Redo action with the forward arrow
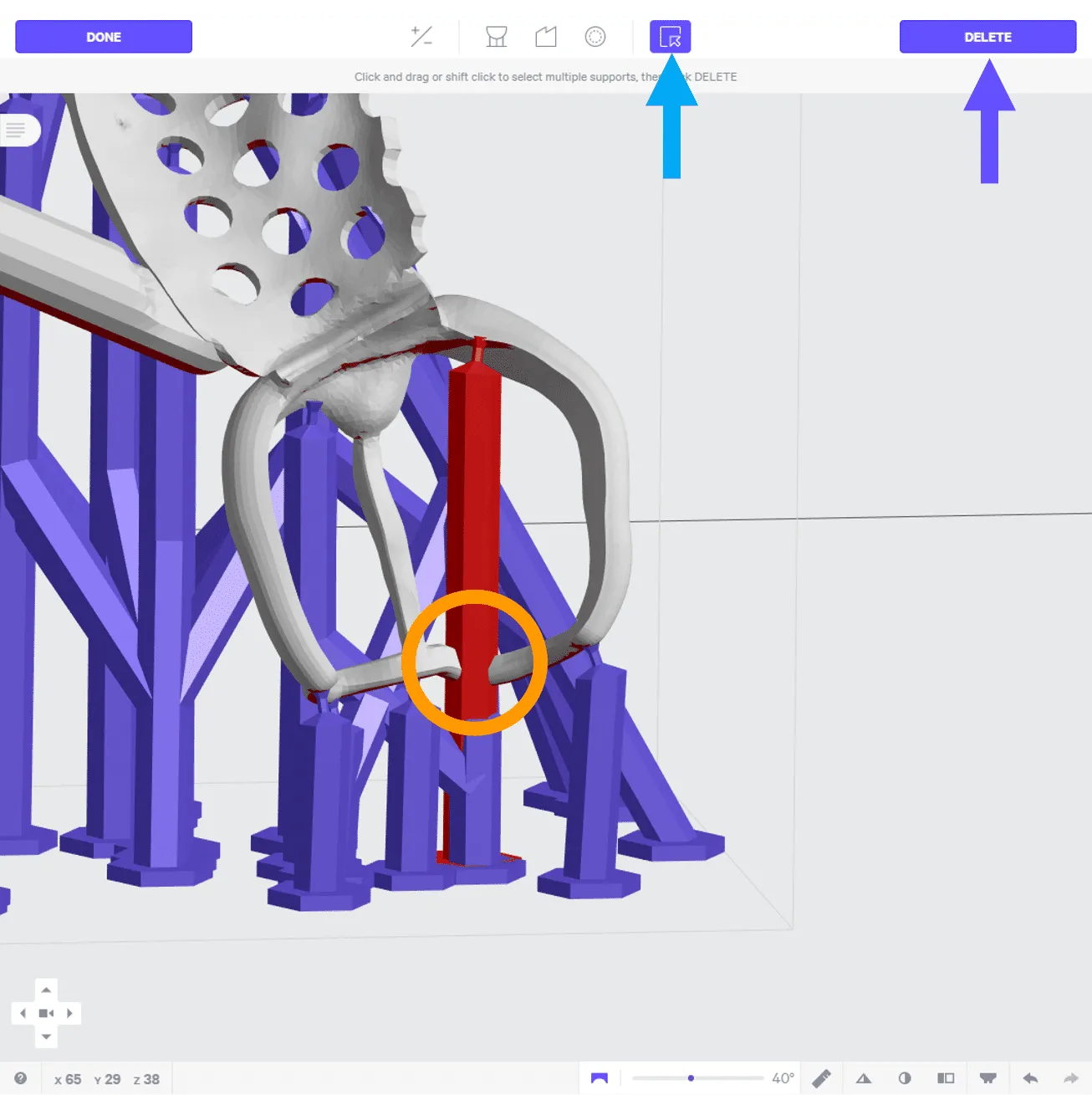Screen dimensions: 1092x1095 (1070, 1078)
